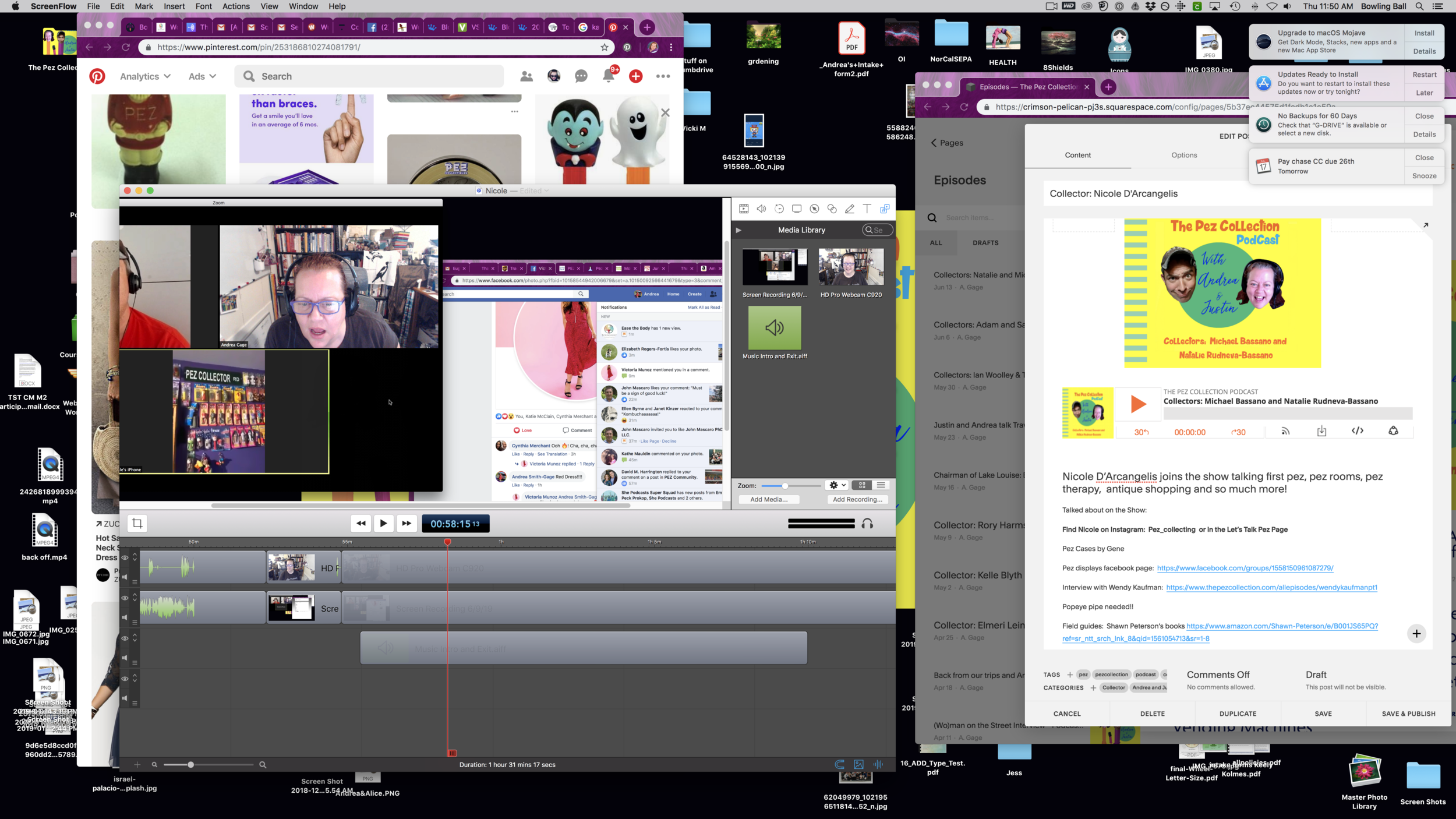1456x819 pixels.
Task: Open Text properties T icon
Action: tap(867, 209)
